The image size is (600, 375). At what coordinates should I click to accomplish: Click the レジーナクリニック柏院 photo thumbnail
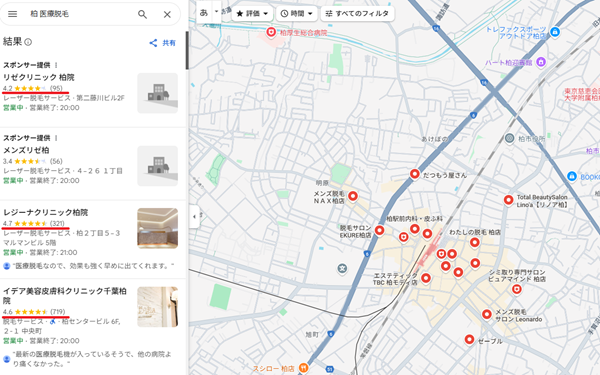158,228
